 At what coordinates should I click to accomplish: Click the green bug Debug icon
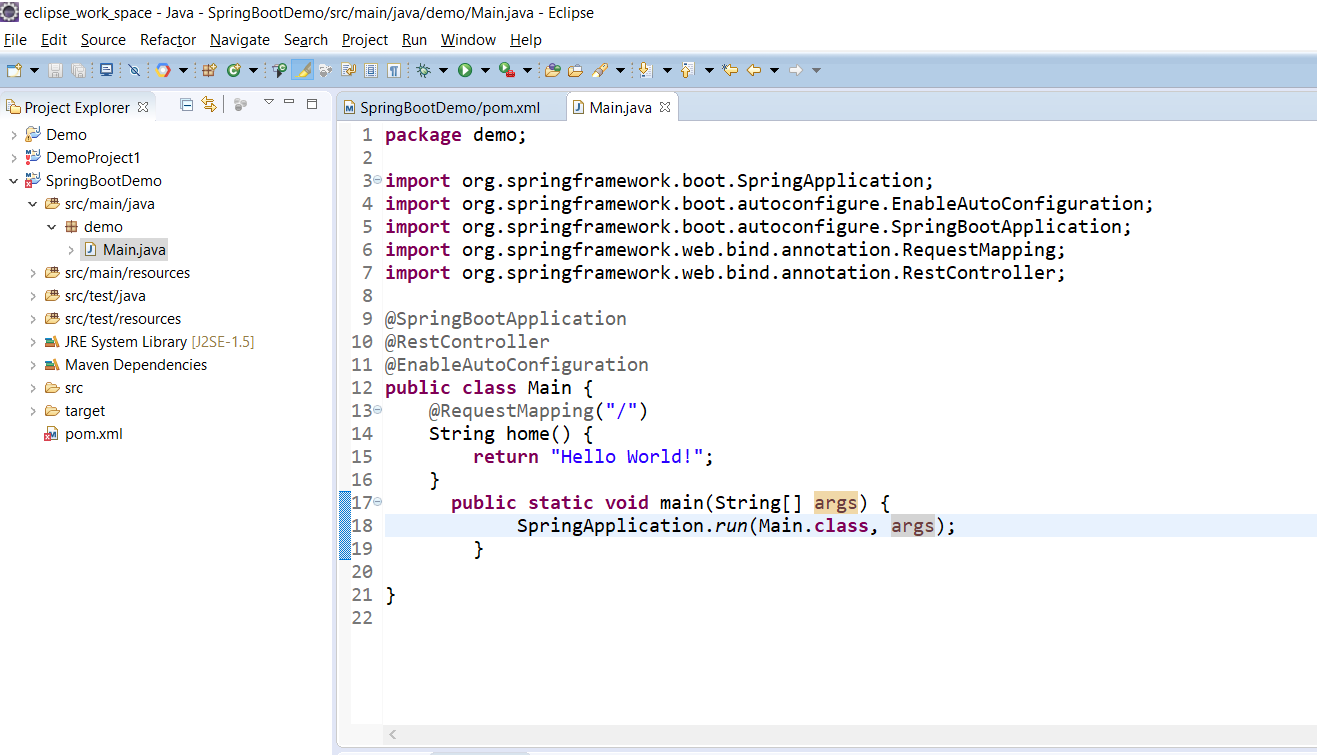(423, 70)
